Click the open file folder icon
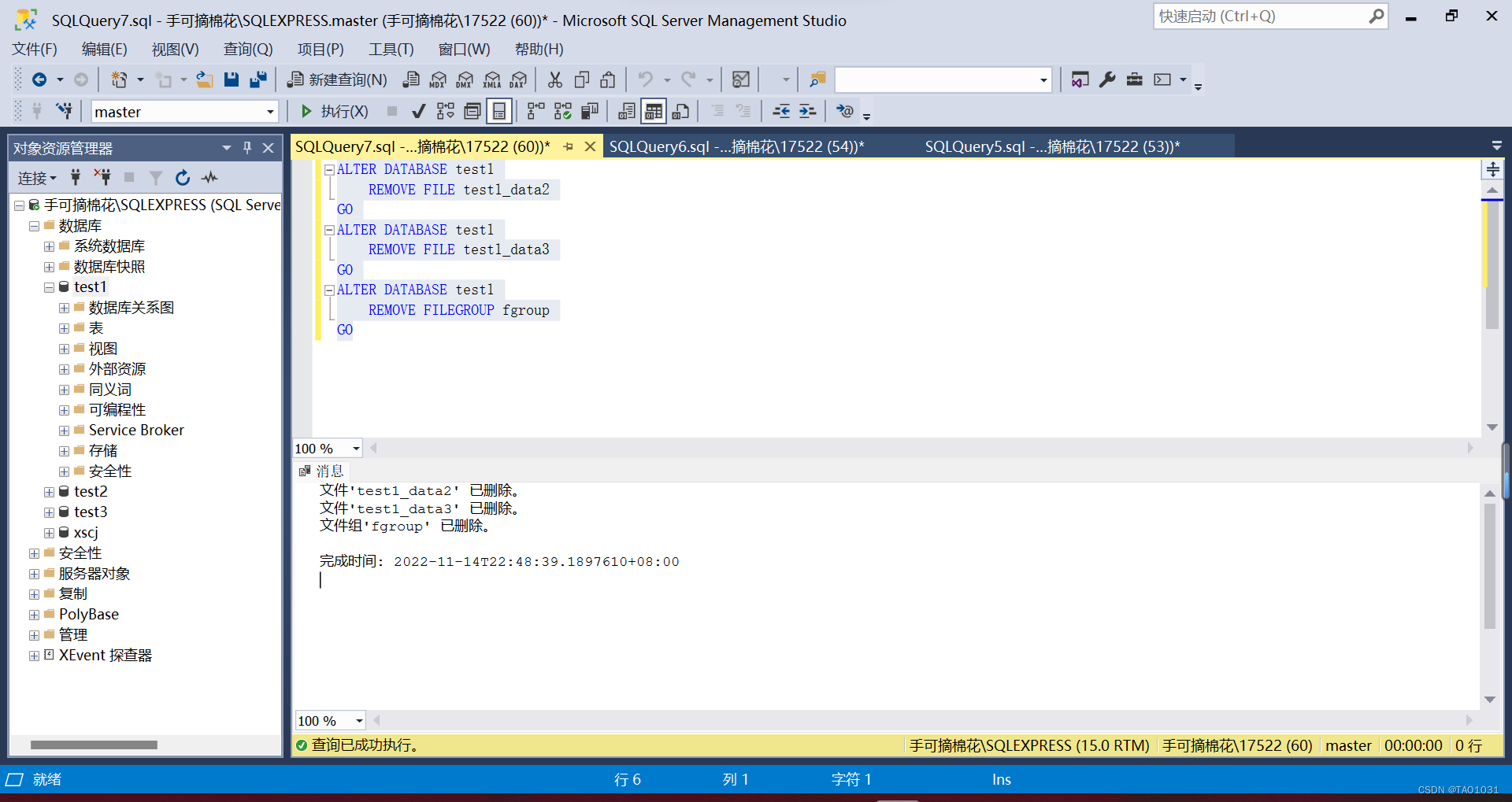This screenshot has width=1512, height=802. tap(205, 79)
